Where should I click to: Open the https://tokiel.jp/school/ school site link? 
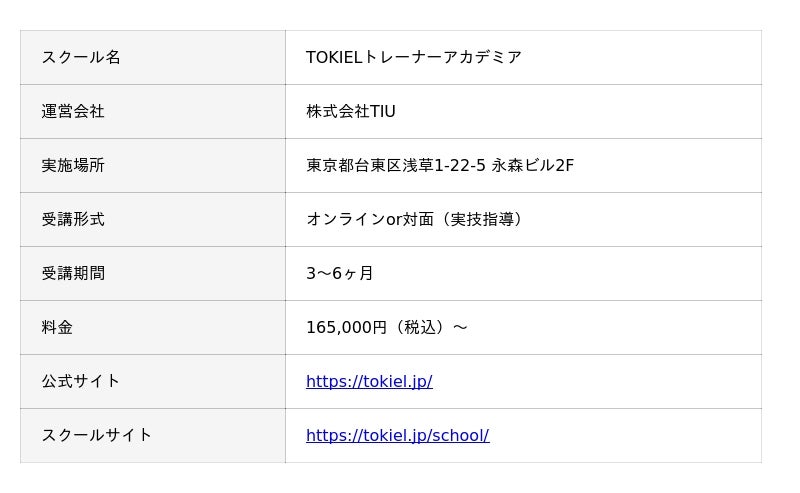click(397, 435)
